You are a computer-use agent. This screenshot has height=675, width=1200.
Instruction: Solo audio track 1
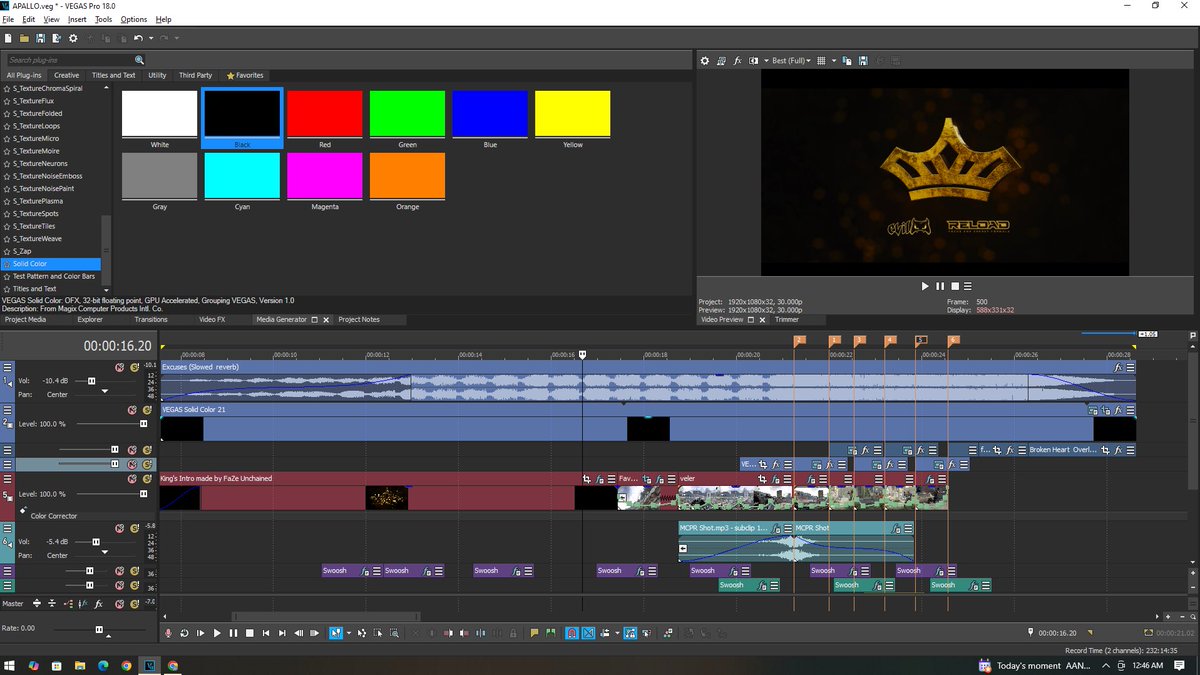132,368
